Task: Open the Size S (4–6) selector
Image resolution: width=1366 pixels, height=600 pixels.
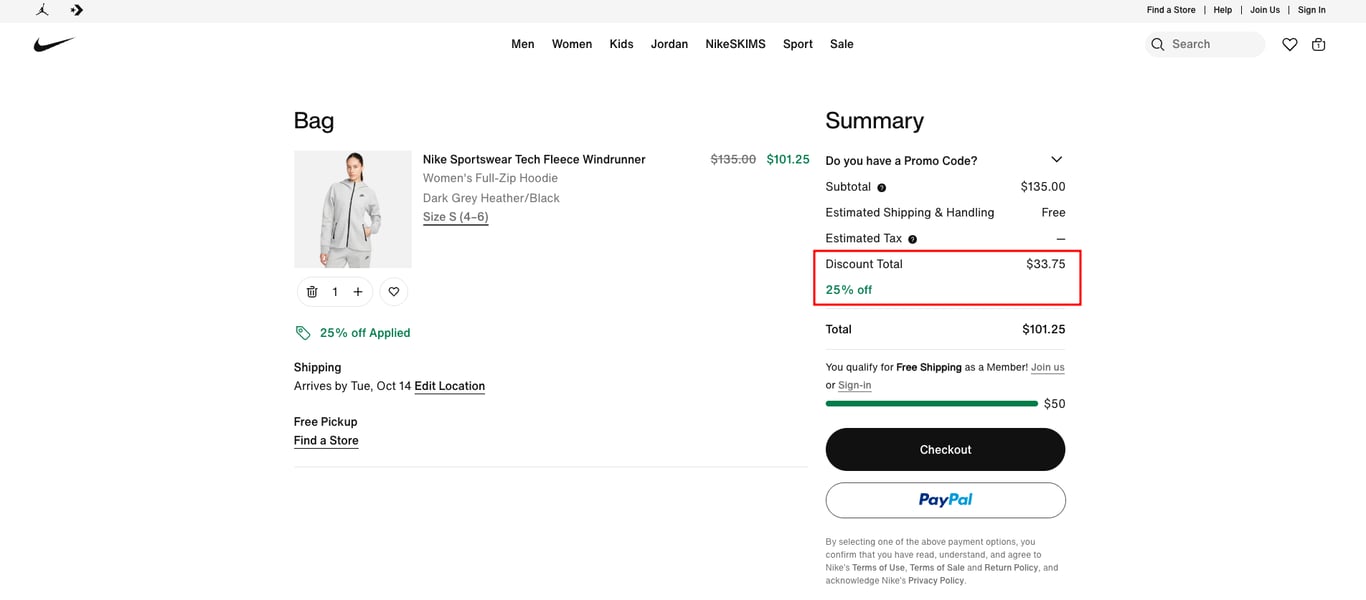Action: pos(456,216)
